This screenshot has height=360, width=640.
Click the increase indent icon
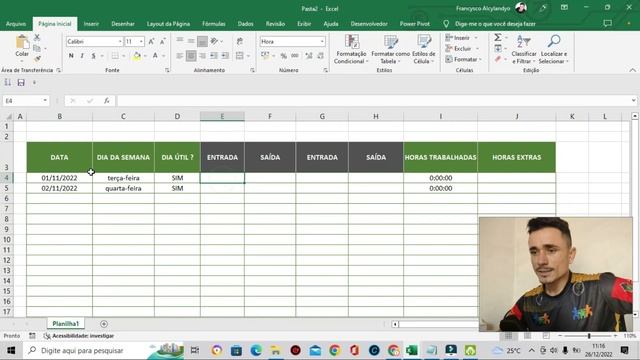tap(225, 56)
